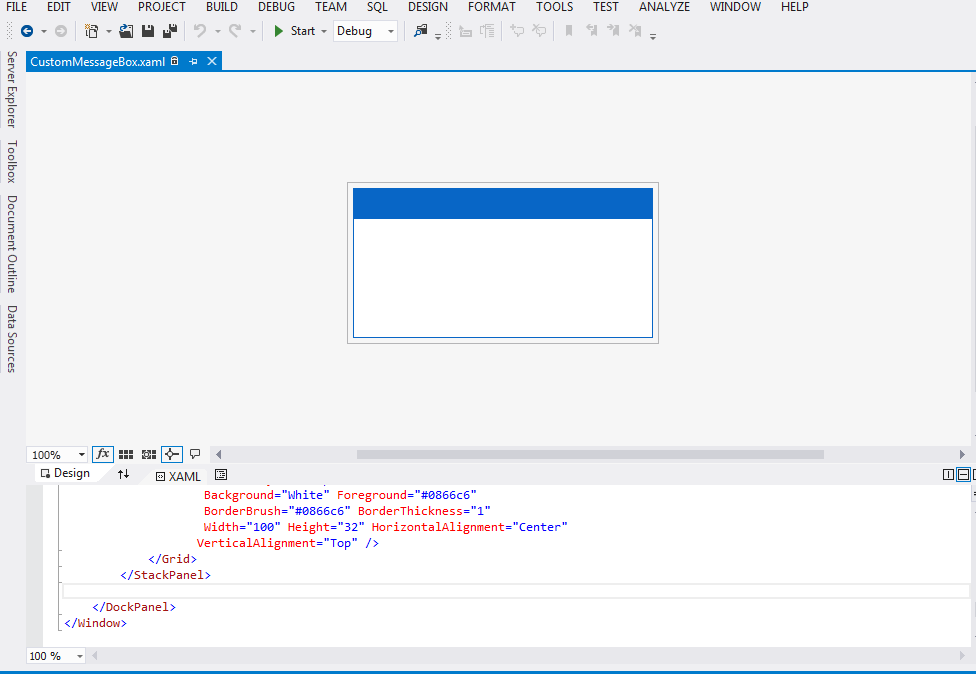Viewport: 976px width, 674px height.
Task: Click the Open File icon
Action: (x=125, y=31)
